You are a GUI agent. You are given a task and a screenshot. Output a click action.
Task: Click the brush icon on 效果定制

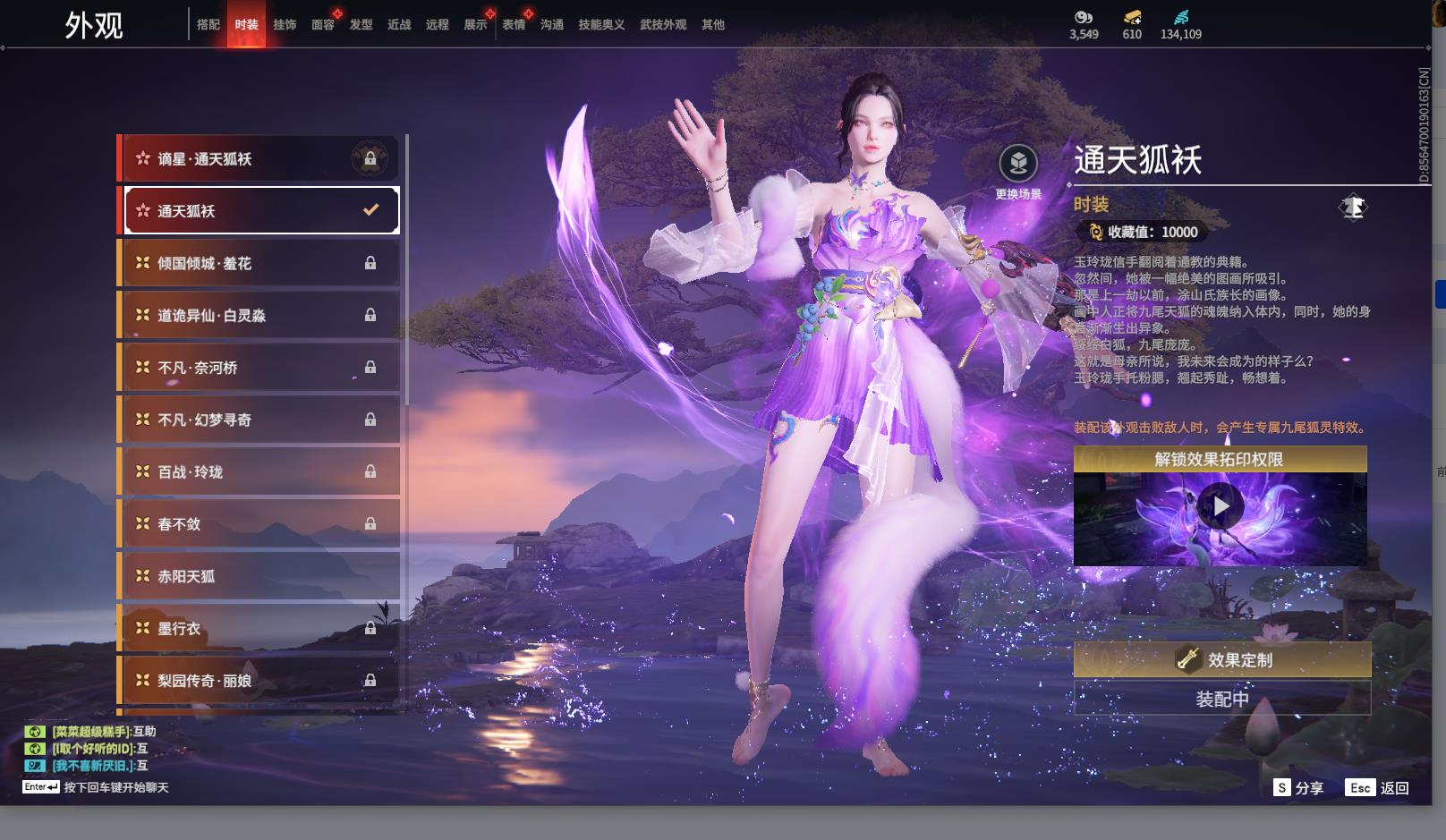click(1187, 659)
